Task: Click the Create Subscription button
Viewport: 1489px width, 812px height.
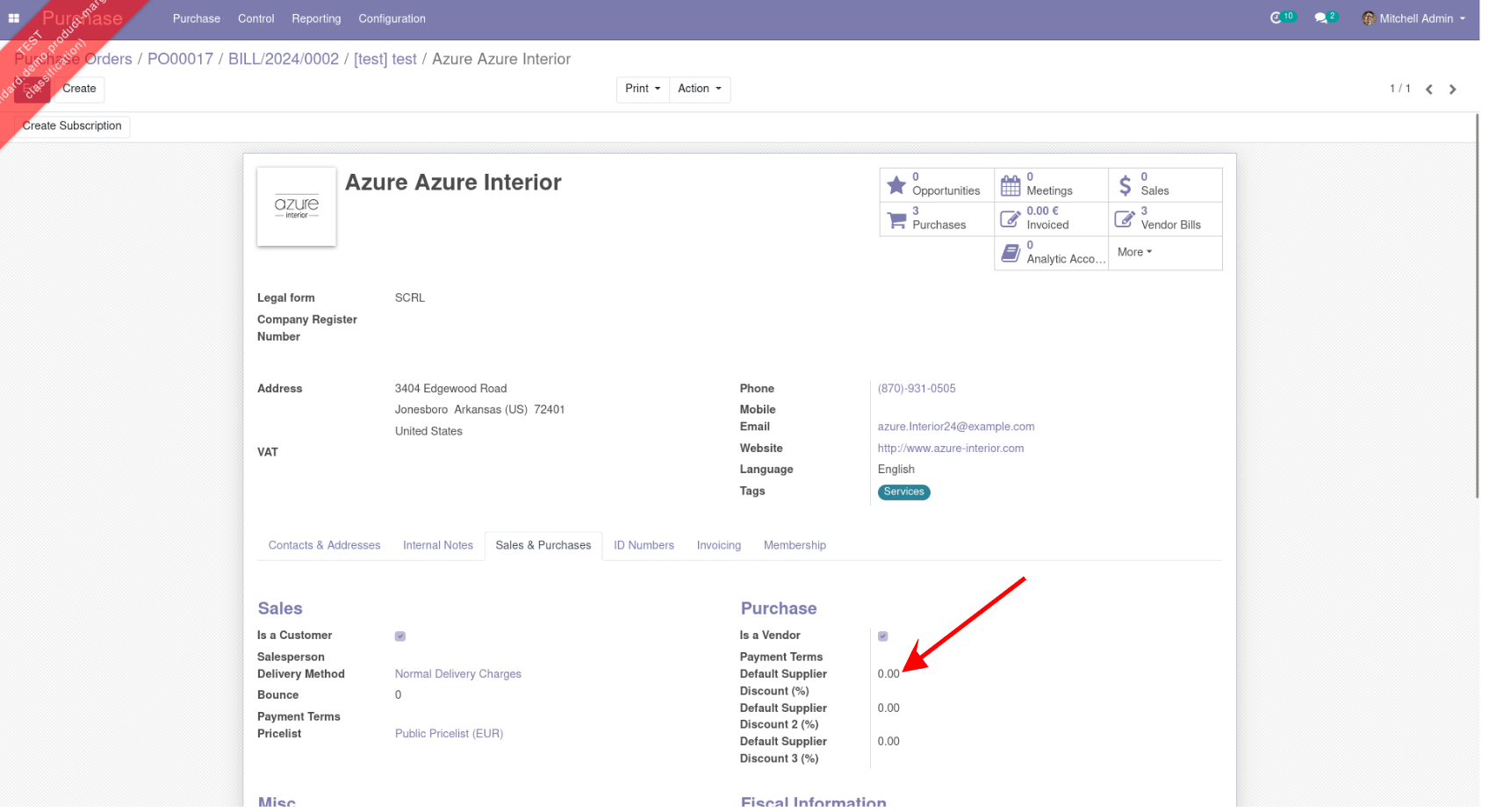Action: (72, 126)
